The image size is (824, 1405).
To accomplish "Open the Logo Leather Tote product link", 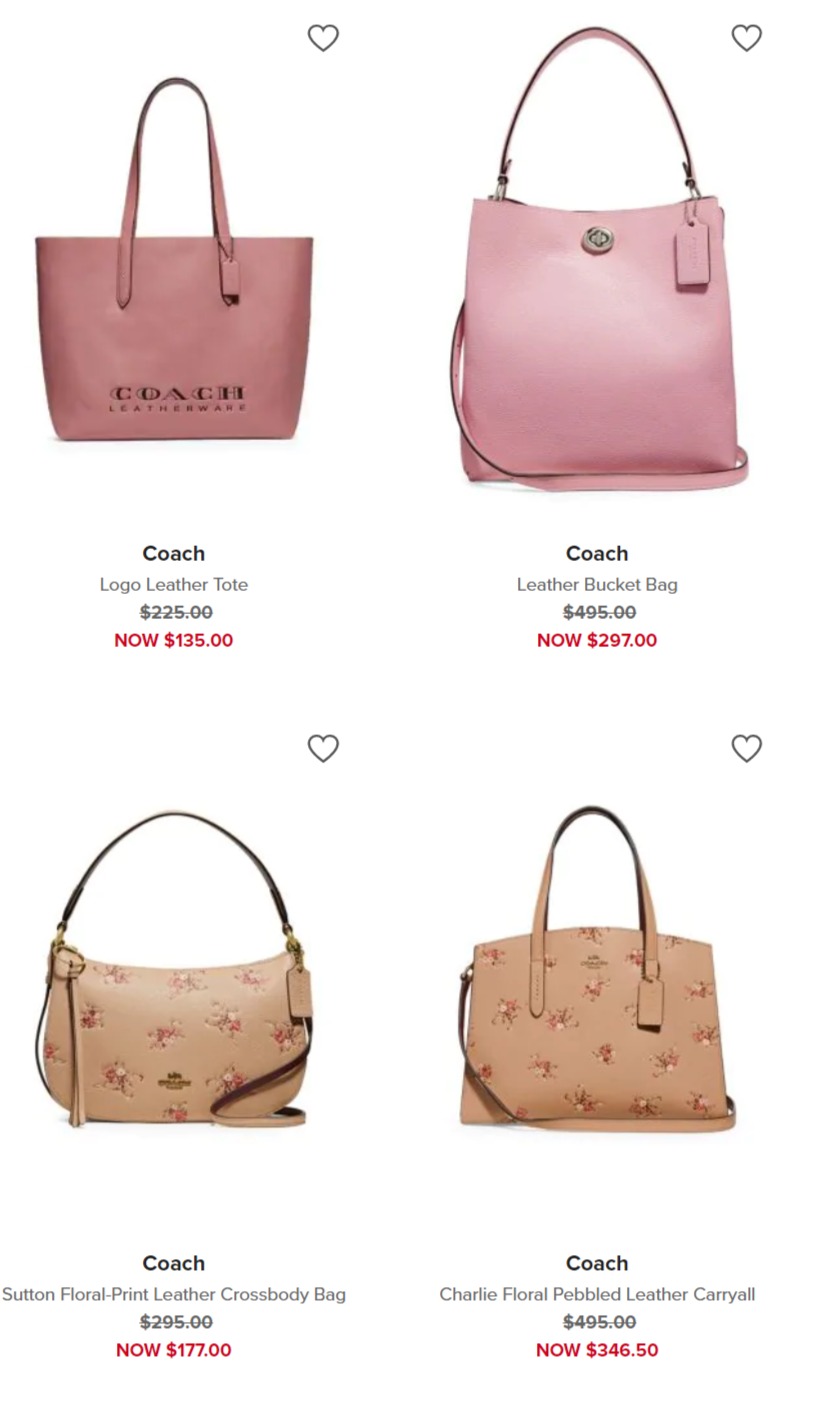I will 174,584.
